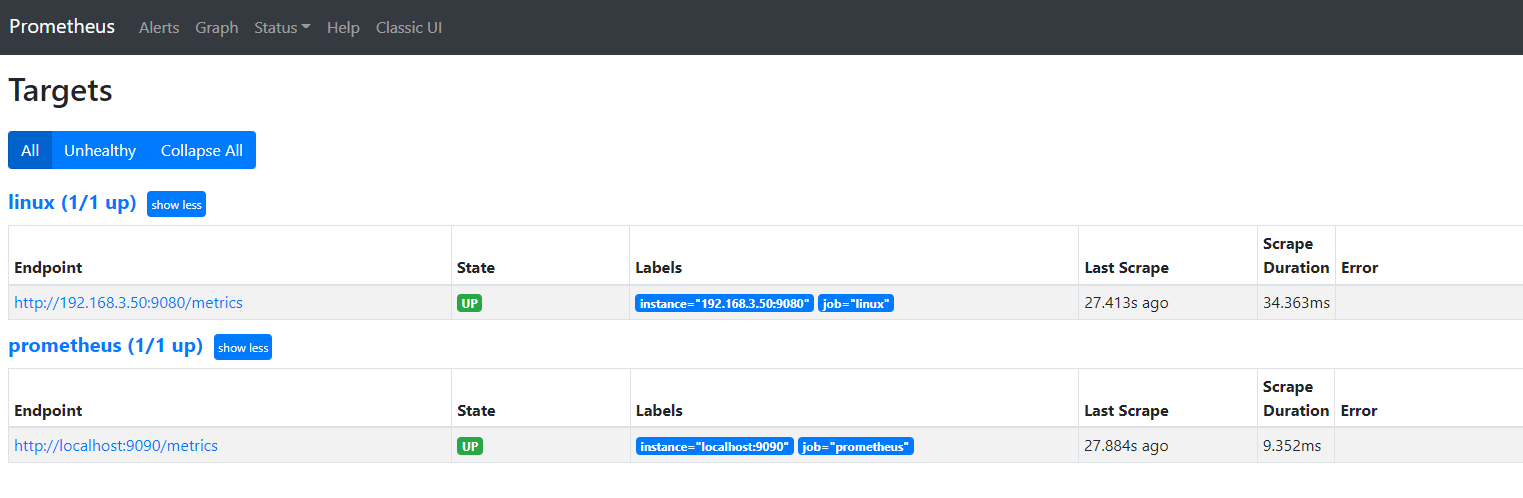Open the Prometheus home brand link
The width and height of the screenshot is (1523, 498).
[62, 27]
